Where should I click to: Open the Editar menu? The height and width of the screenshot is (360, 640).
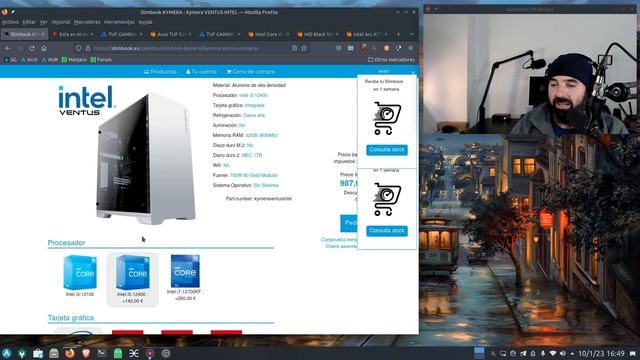pyautogui.click(x=29, y=22)
